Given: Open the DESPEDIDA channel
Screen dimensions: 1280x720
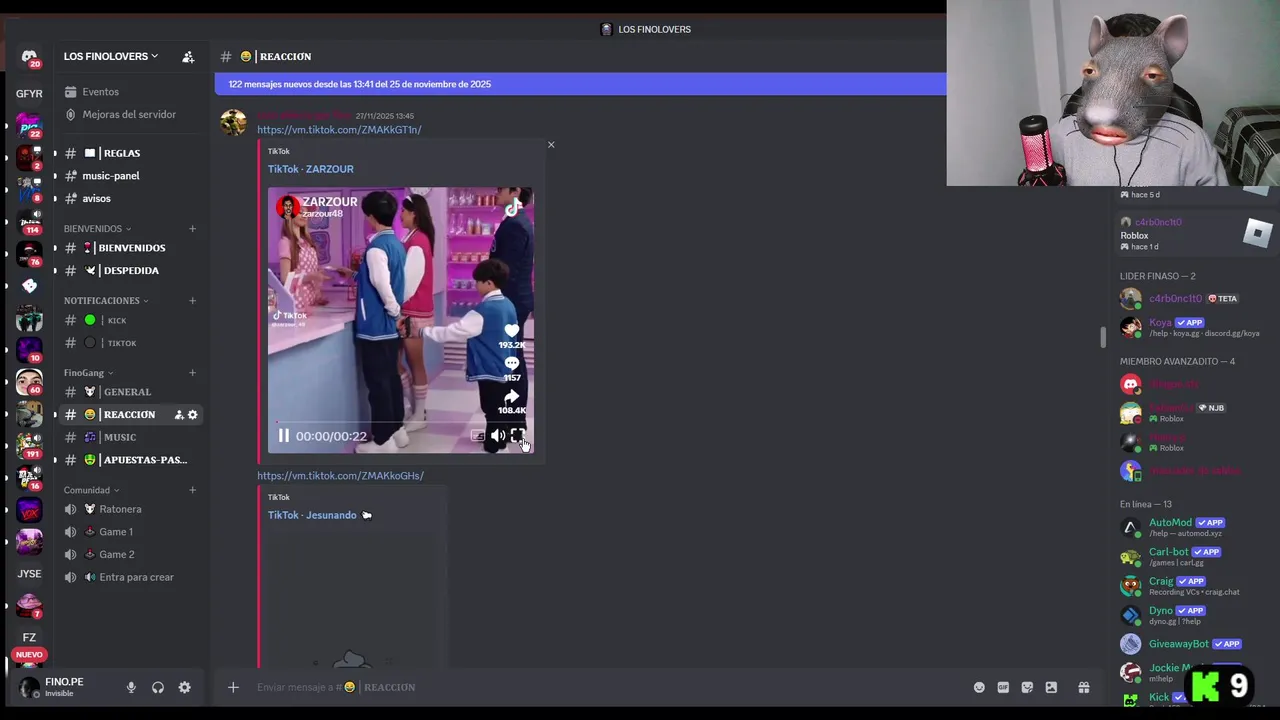Looking at the screenshot, I should click(130, 271).
